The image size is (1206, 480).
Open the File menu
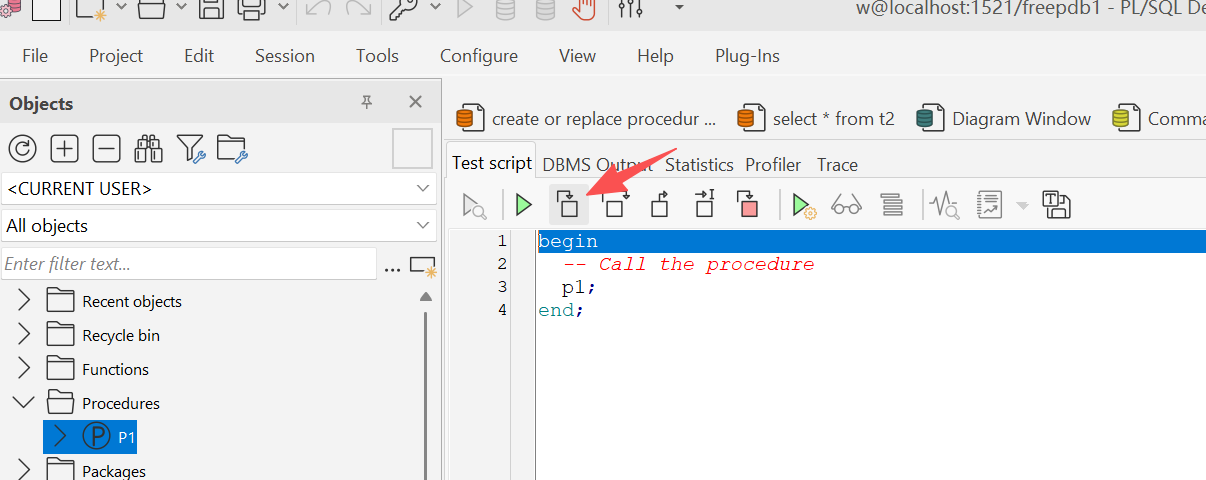point(35,56)
